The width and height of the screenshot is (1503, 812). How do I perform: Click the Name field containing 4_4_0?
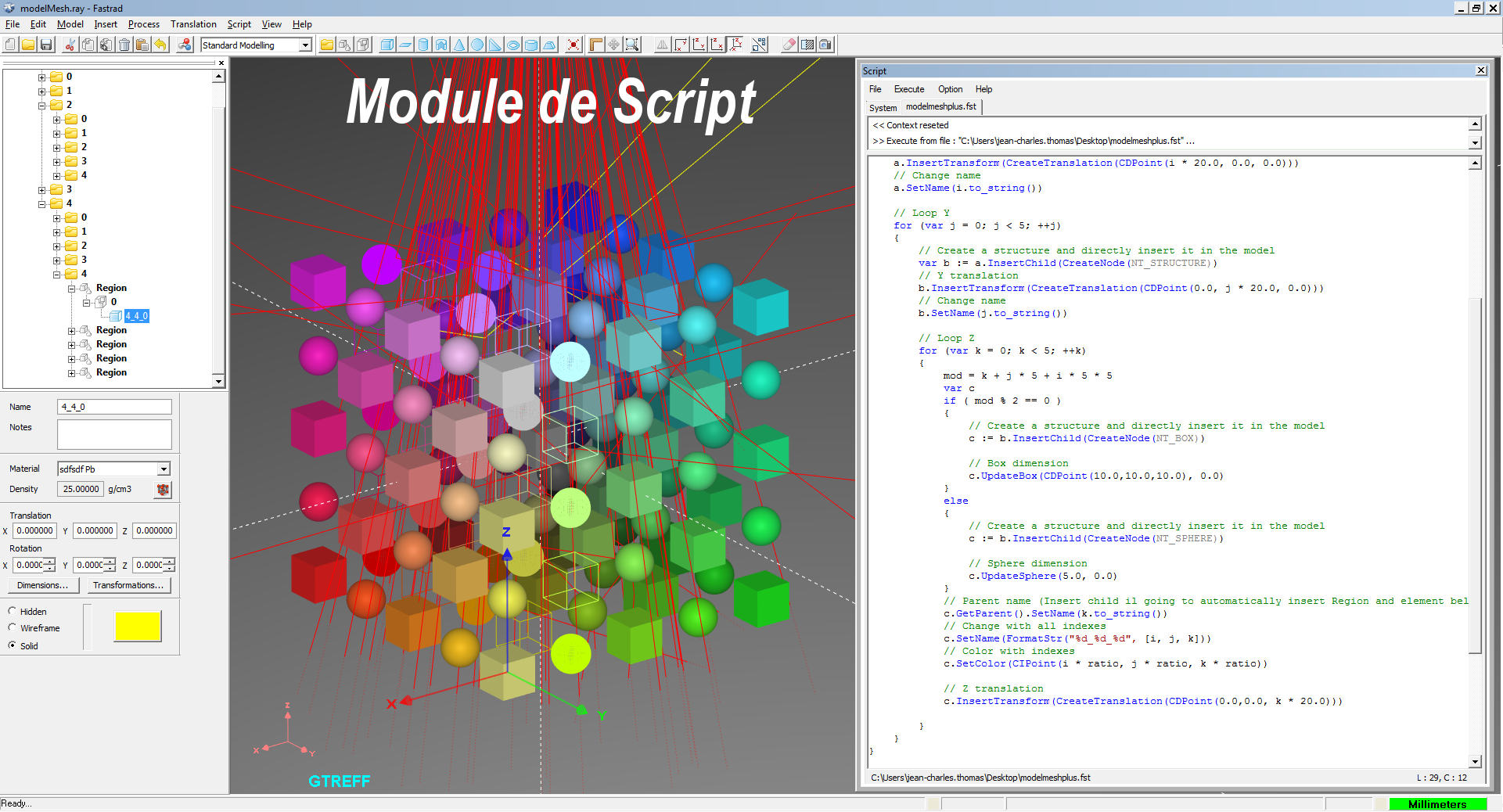pyautogui.click(x=114, y=407)
